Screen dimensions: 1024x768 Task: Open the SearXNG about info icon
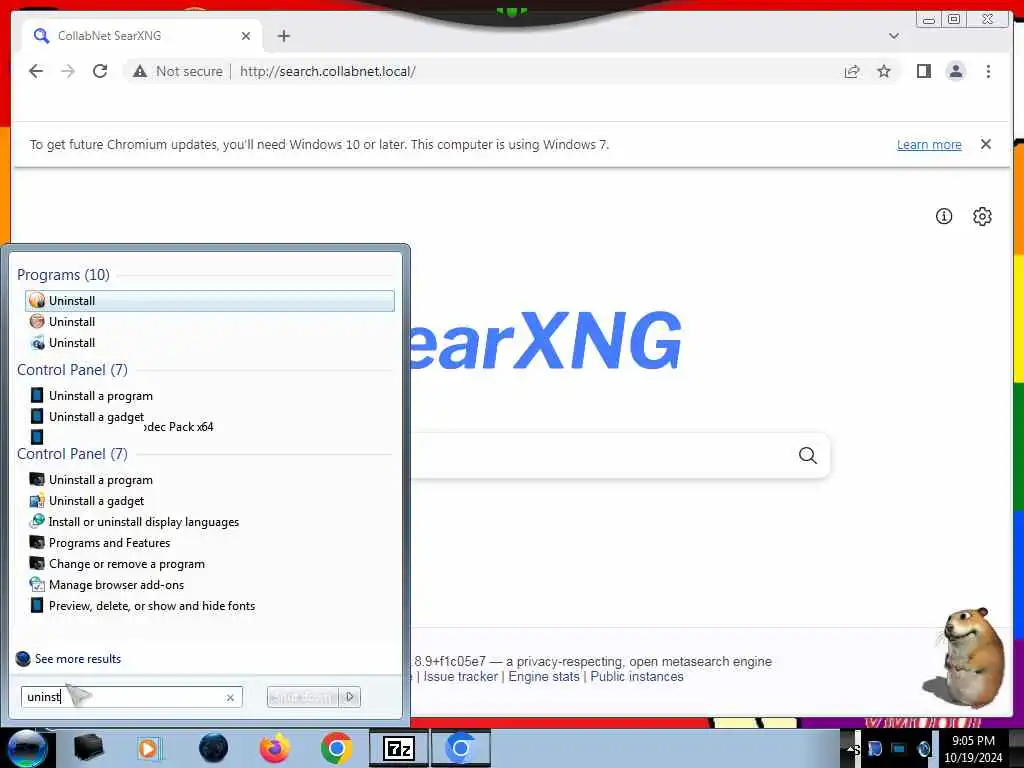[944, 216]
